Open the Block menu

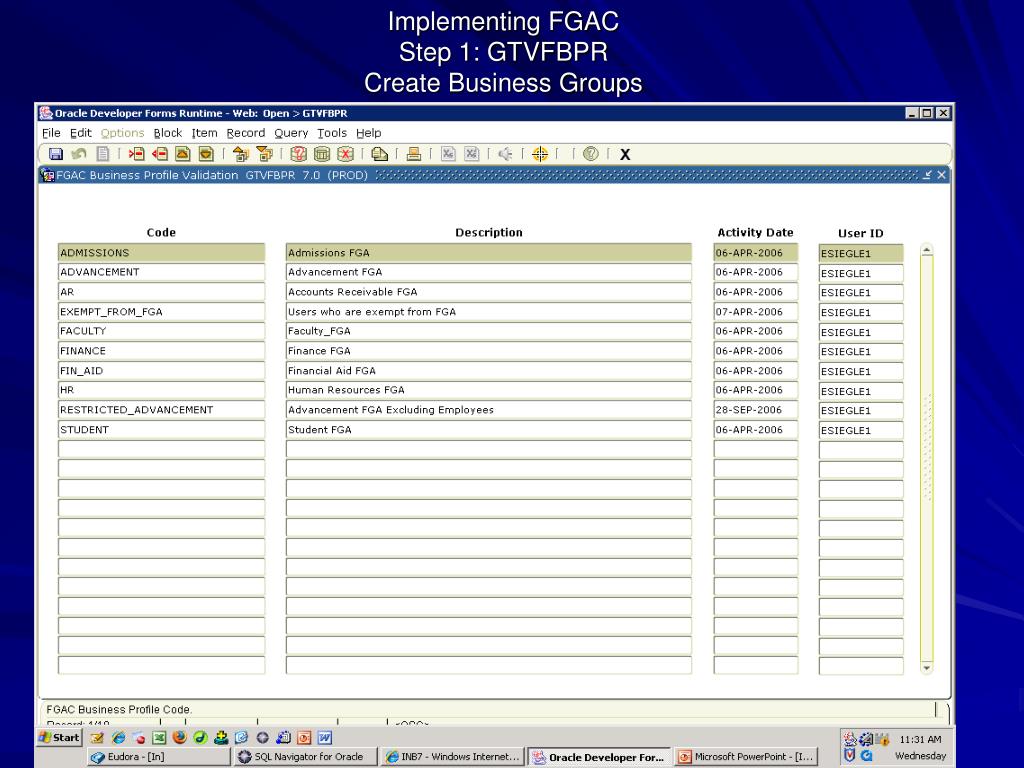pos(168,133)
